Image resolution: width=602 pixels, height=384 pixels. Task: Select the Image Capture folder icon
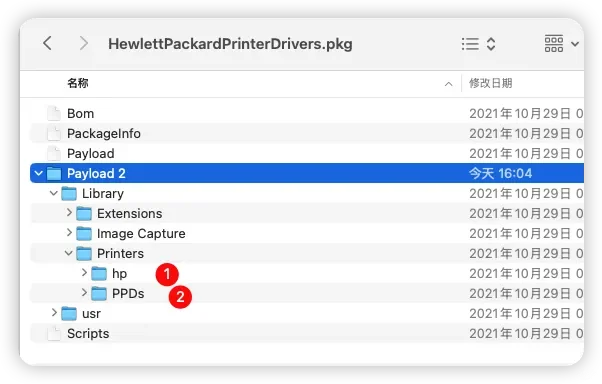point(84,233)
